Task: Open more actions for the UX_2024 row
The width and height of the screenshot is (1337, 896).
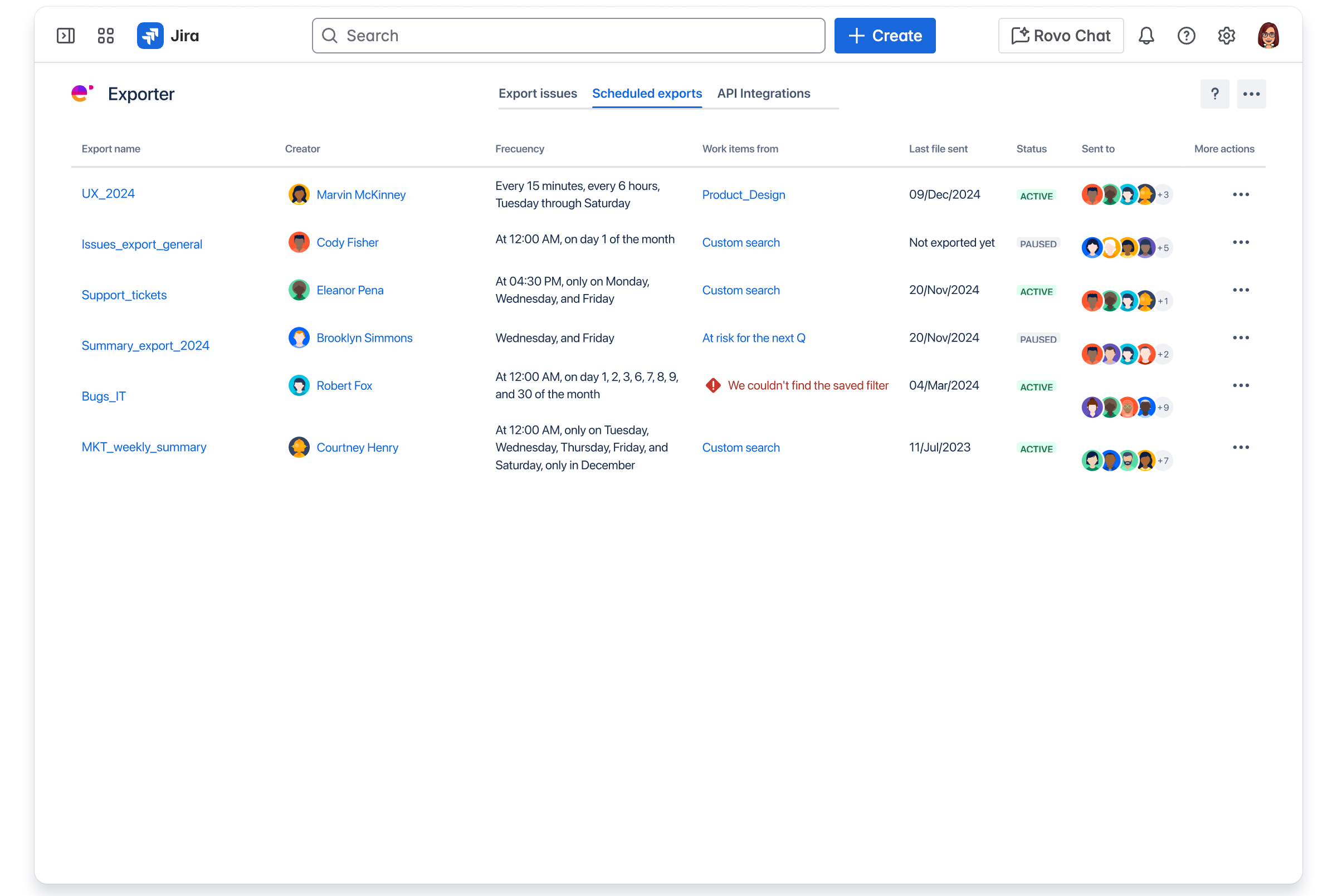Action: coord(1241,194)
